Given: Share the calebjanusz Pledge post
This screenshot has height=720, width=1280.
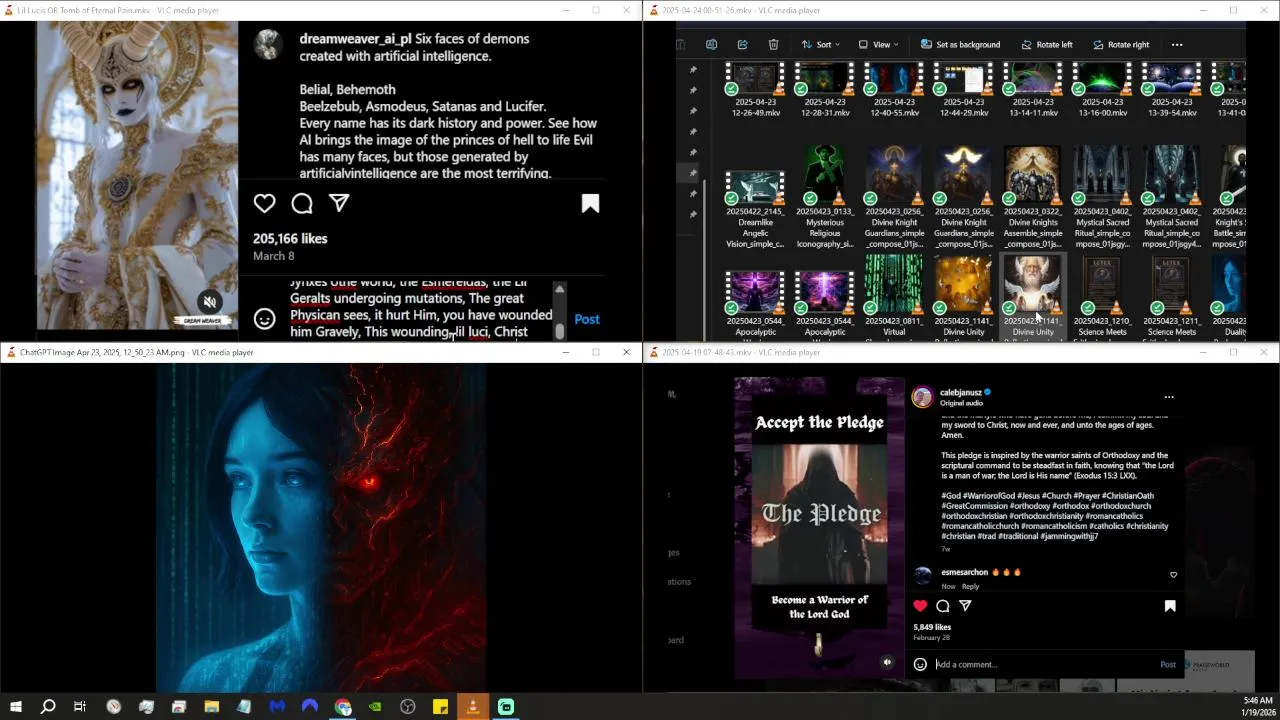Looking at the screenshot, I should point(966,606).
